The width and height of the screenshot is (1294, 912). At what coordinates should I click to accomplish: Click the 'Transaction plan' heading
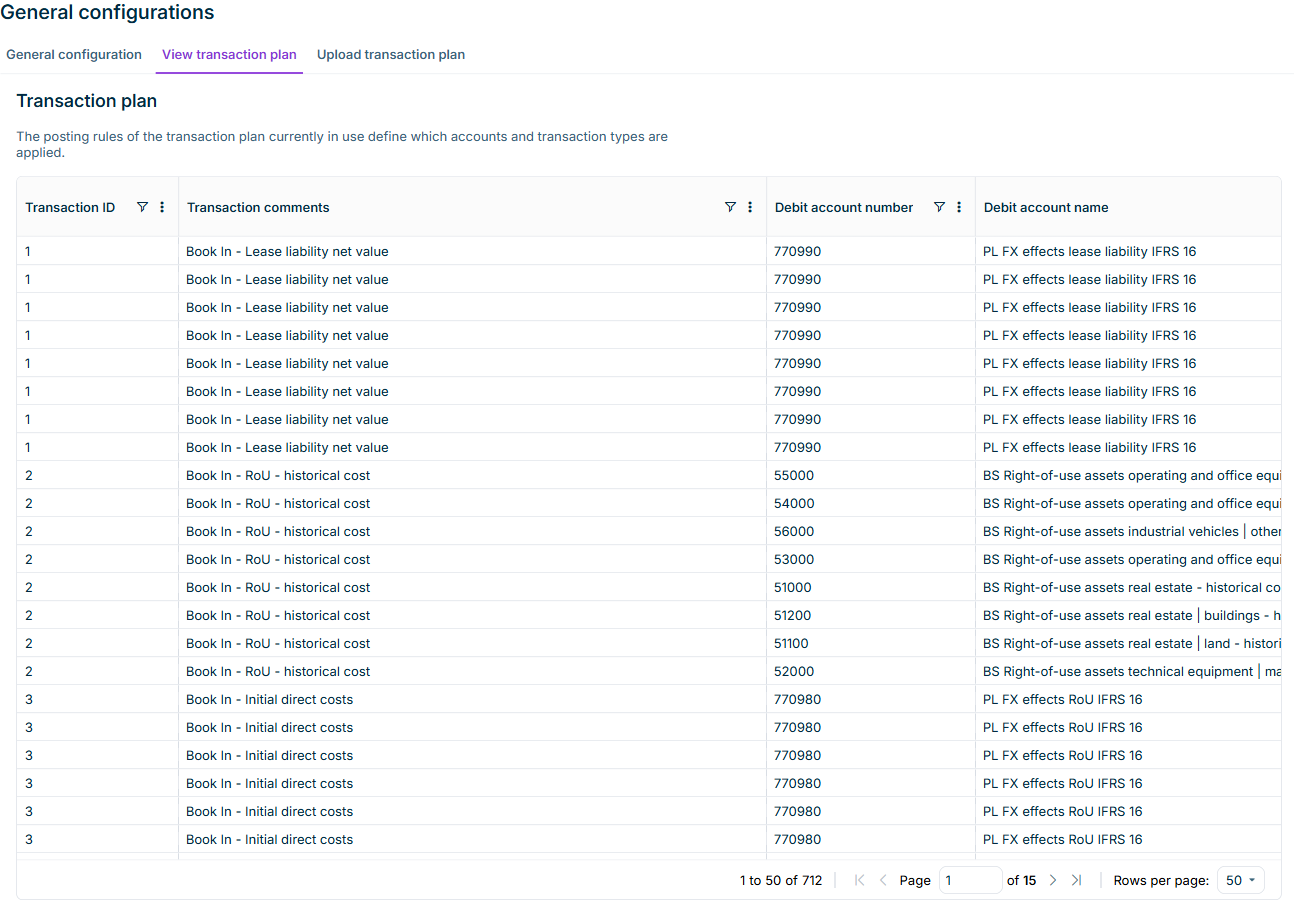(x=87, y=101)
